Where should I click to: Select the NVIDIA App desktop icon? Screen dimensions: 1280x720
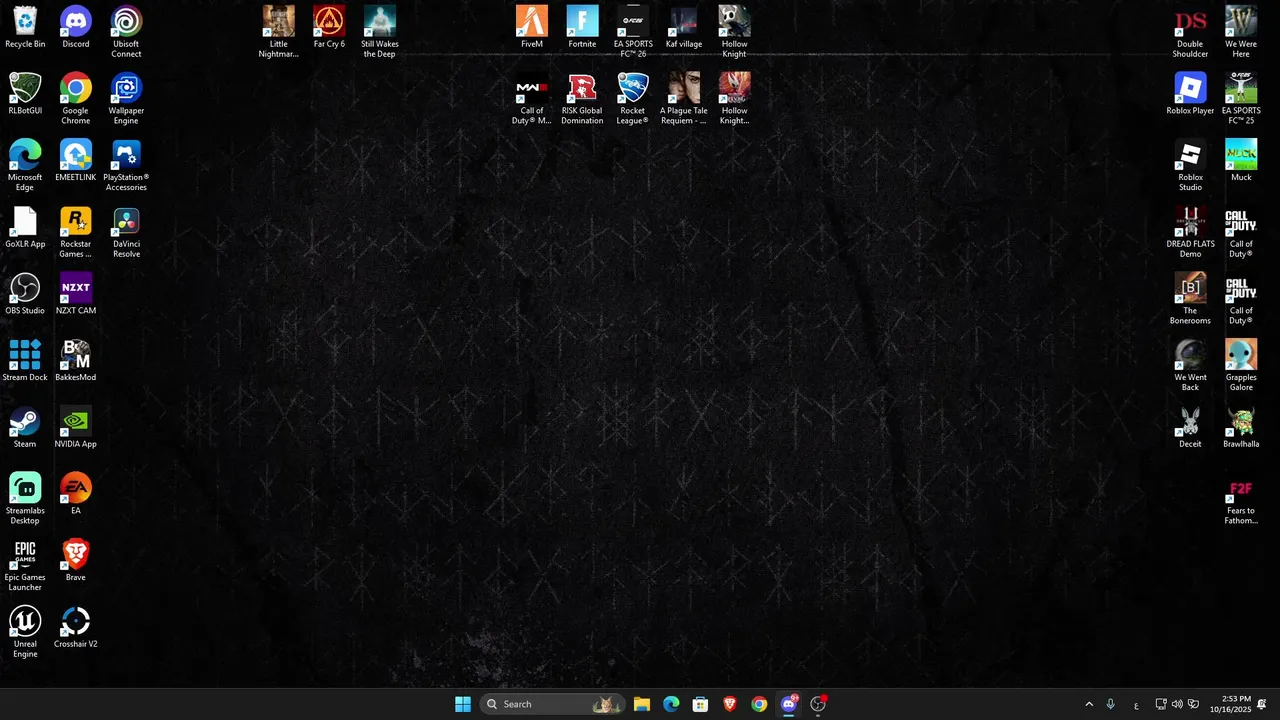pyautogui.click(x=76, y=428)
